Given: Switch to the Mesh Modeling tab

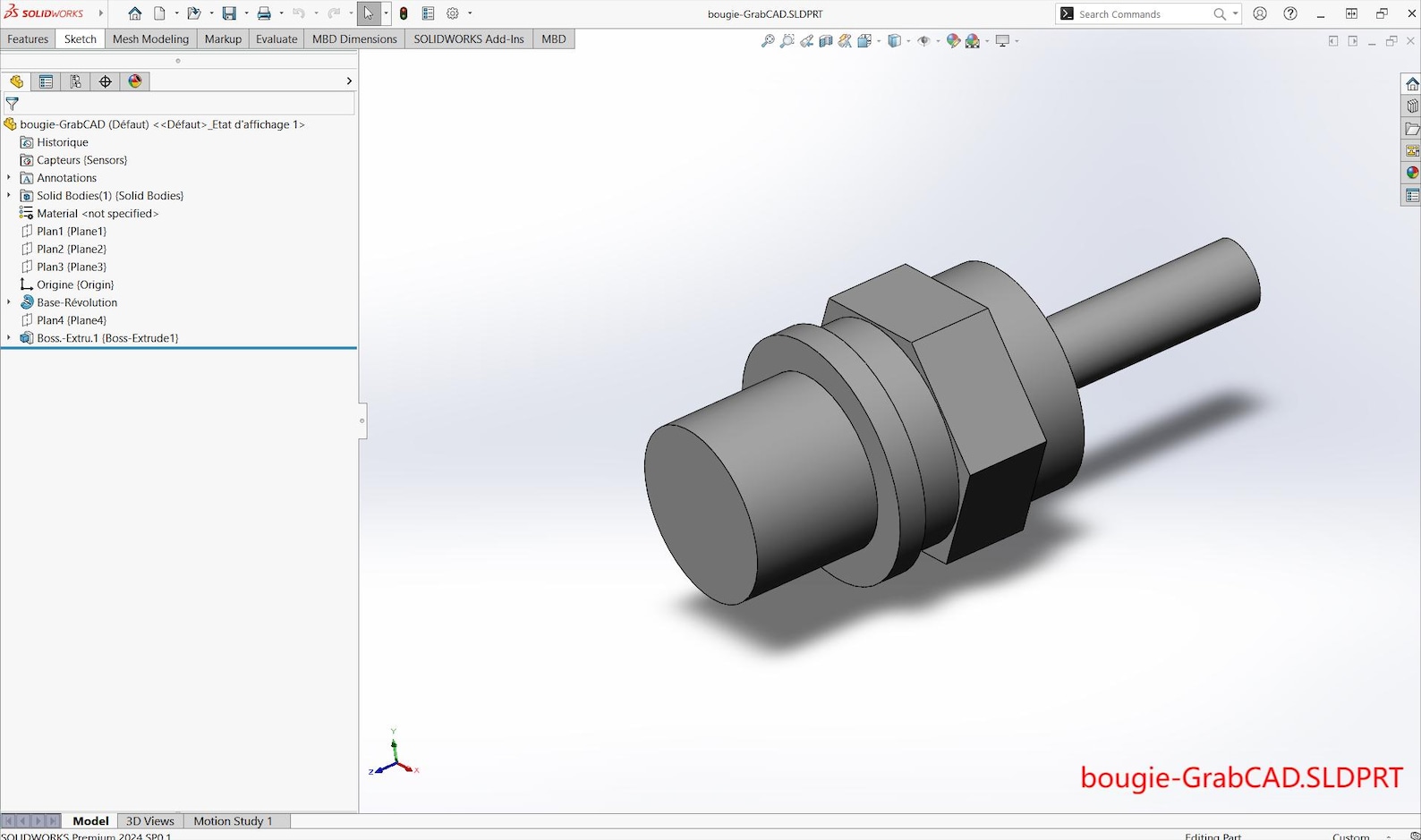Looking at the screenshot, I should click(x=150, y=39).
